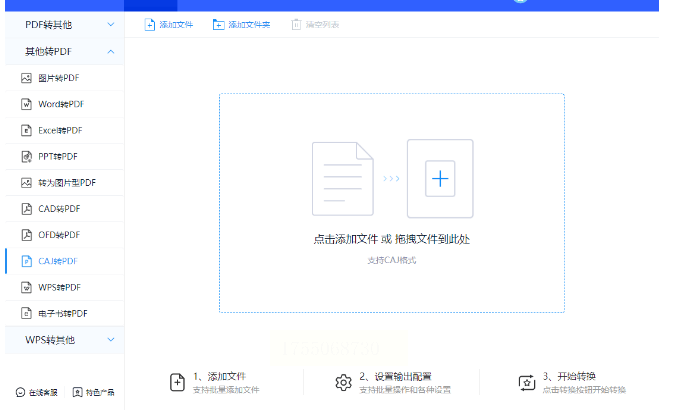Click 点击添加文件 或 拖拽文件到此处 text
677x410 pixels.
392,239
